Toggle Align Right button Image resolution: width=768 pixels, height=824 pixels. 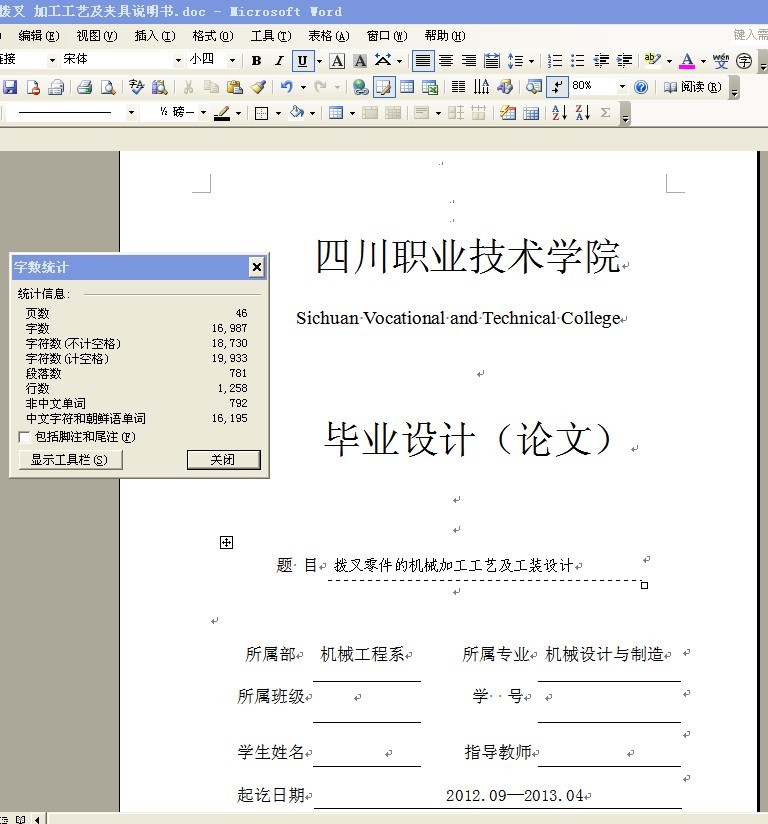(469, 61)
